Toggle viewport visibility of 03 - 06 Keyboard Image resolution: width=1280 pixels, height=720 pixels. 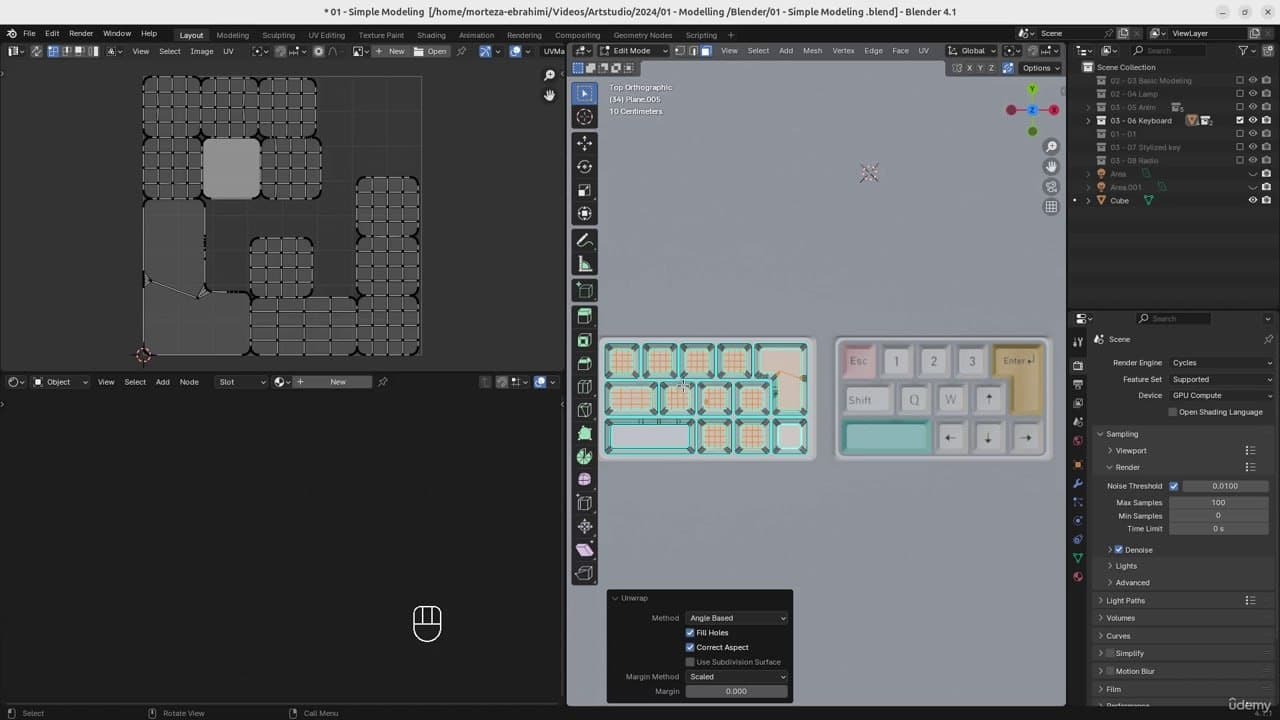(1253, 120)
